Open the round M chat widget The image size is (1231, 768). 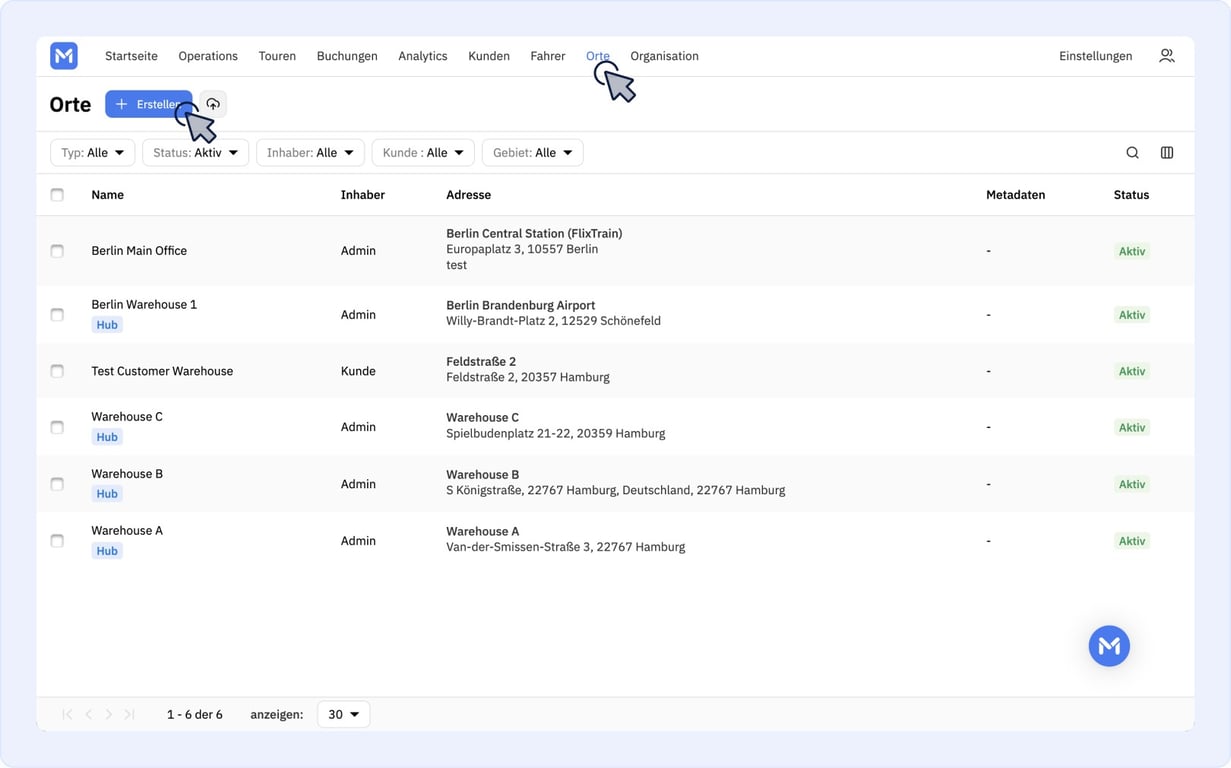[x=1109, y=646]
